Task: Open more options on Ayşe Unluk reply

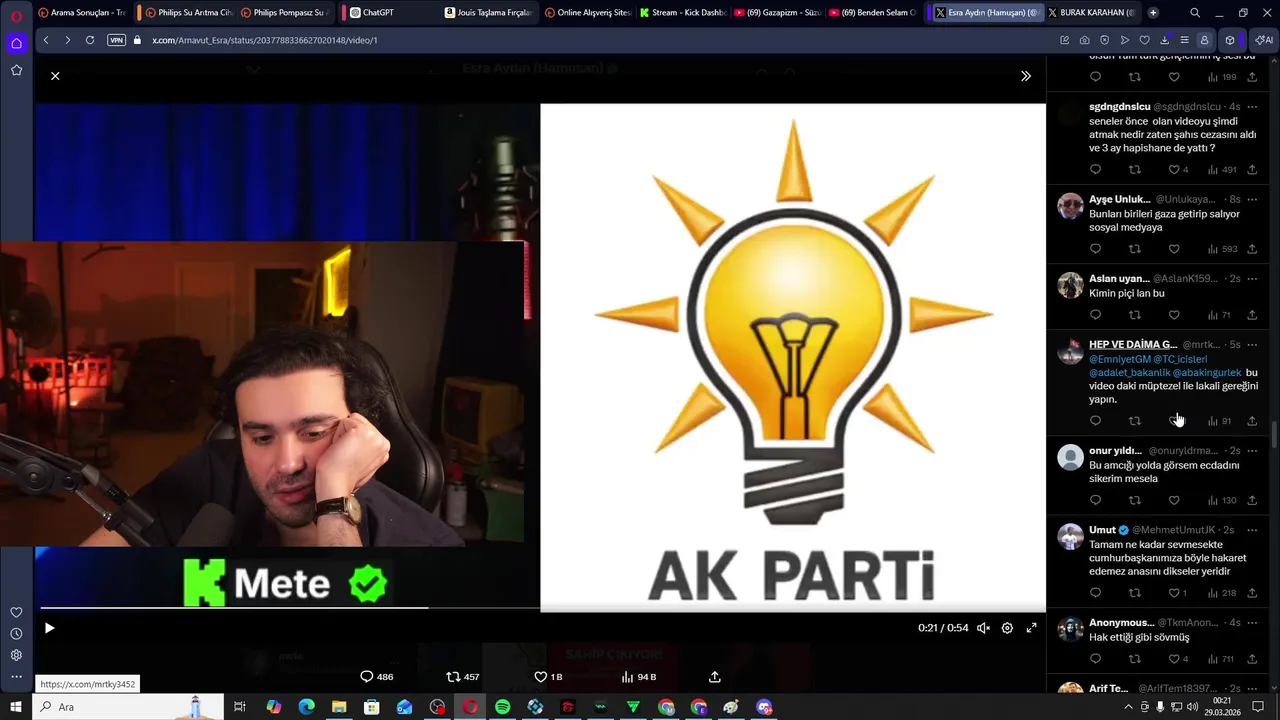Action: (x=1252, y=199)
